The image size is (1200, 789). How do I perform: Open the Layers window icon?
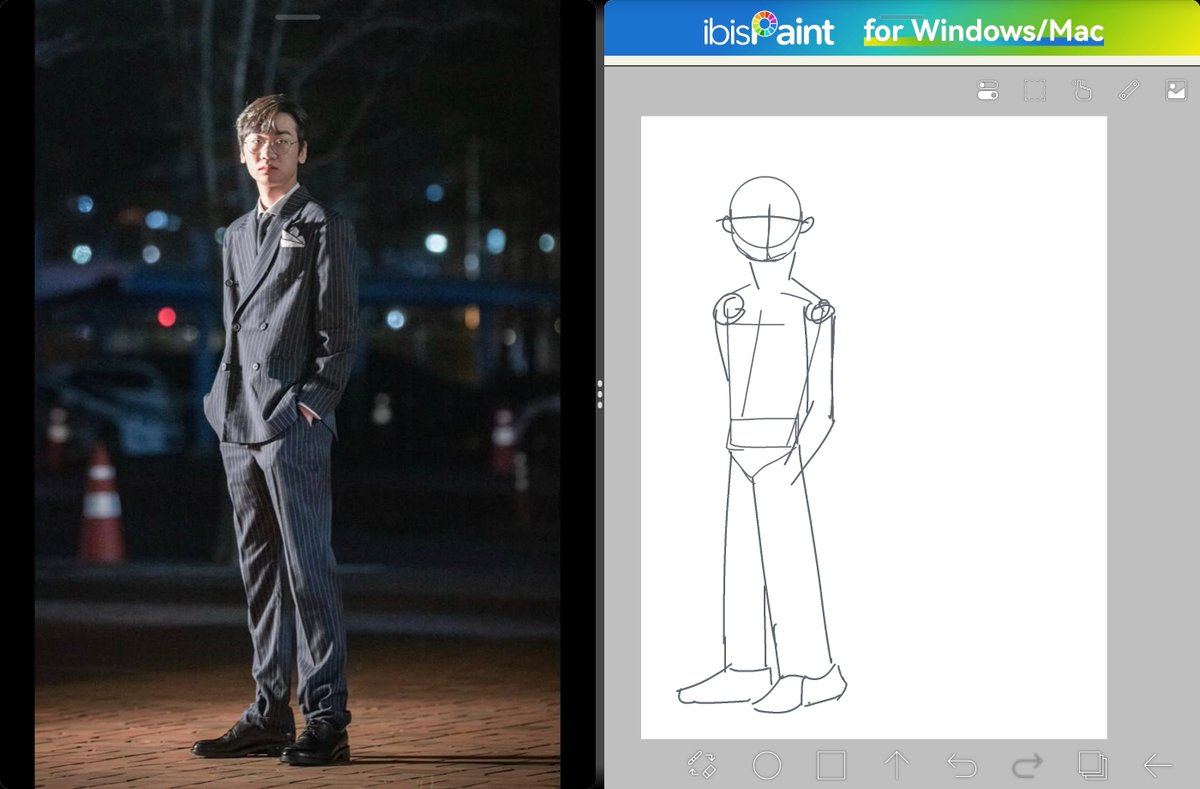tap(1092, 766)
